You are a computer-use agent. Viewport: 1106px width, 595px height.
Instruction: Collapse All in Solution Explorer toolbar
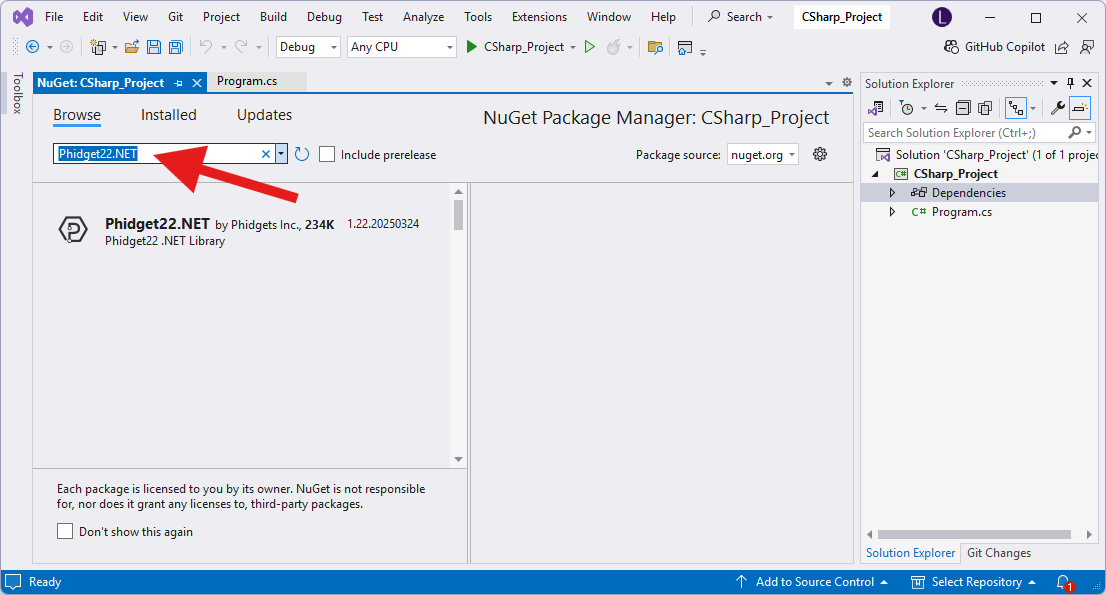coord(963,108)
